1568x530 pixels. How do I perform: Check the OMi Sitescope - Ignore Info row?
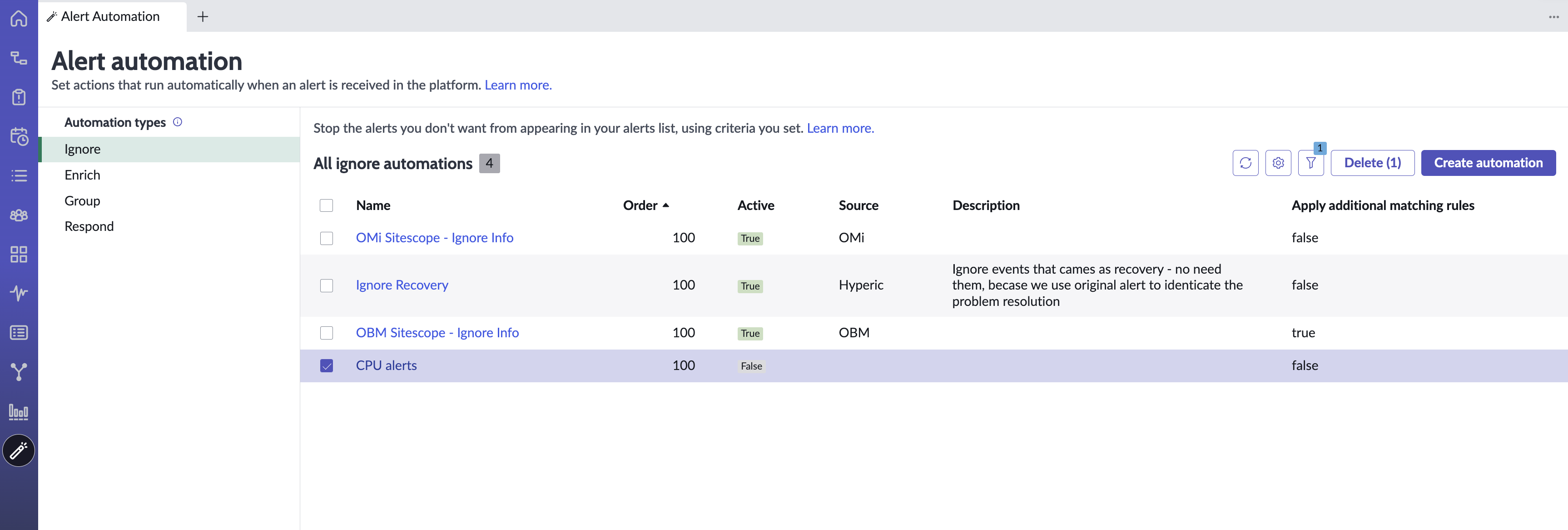pyautogui.click(x=326, y=238)
